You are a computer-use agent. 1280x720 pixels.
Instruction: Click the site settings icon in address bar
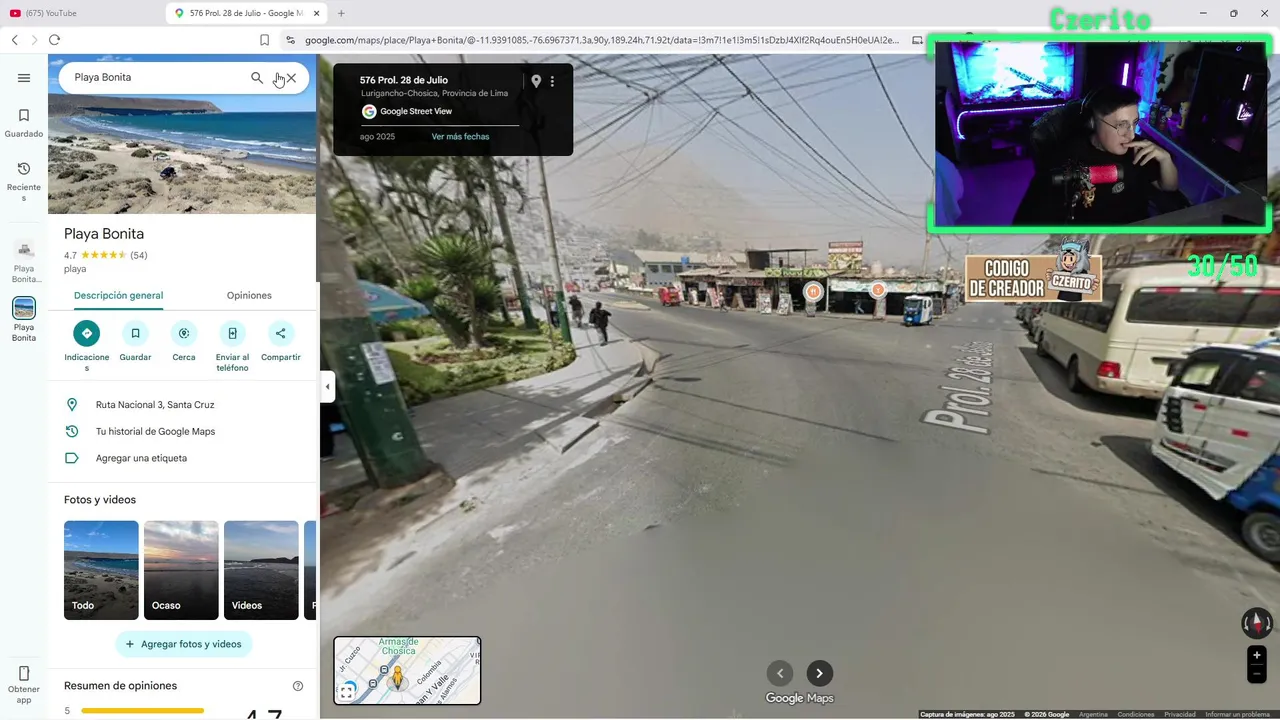(x=290, y=40)
